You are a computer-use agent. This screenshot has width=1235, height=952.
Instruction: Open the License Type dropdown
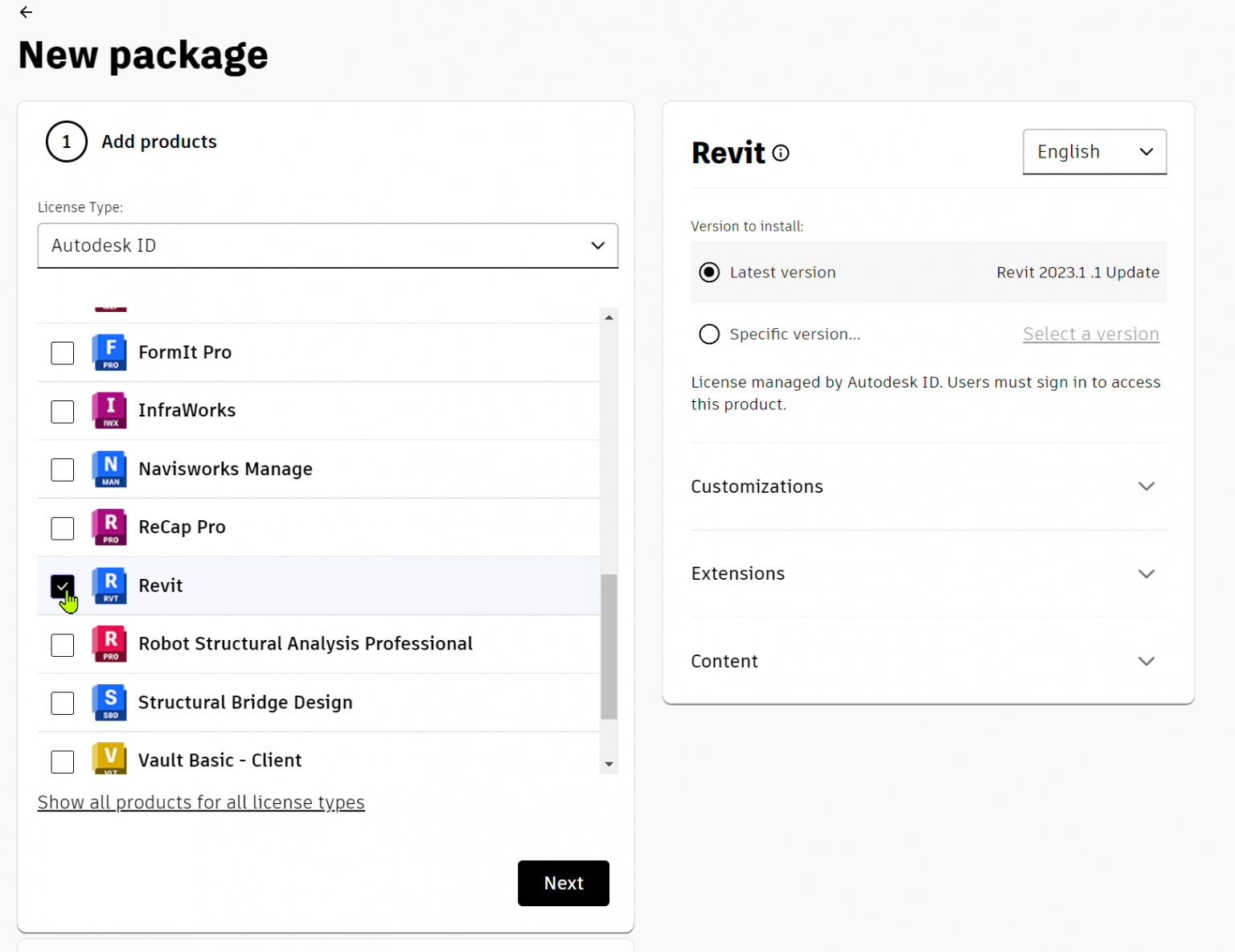pyautogui.click(x=327, y=246)
